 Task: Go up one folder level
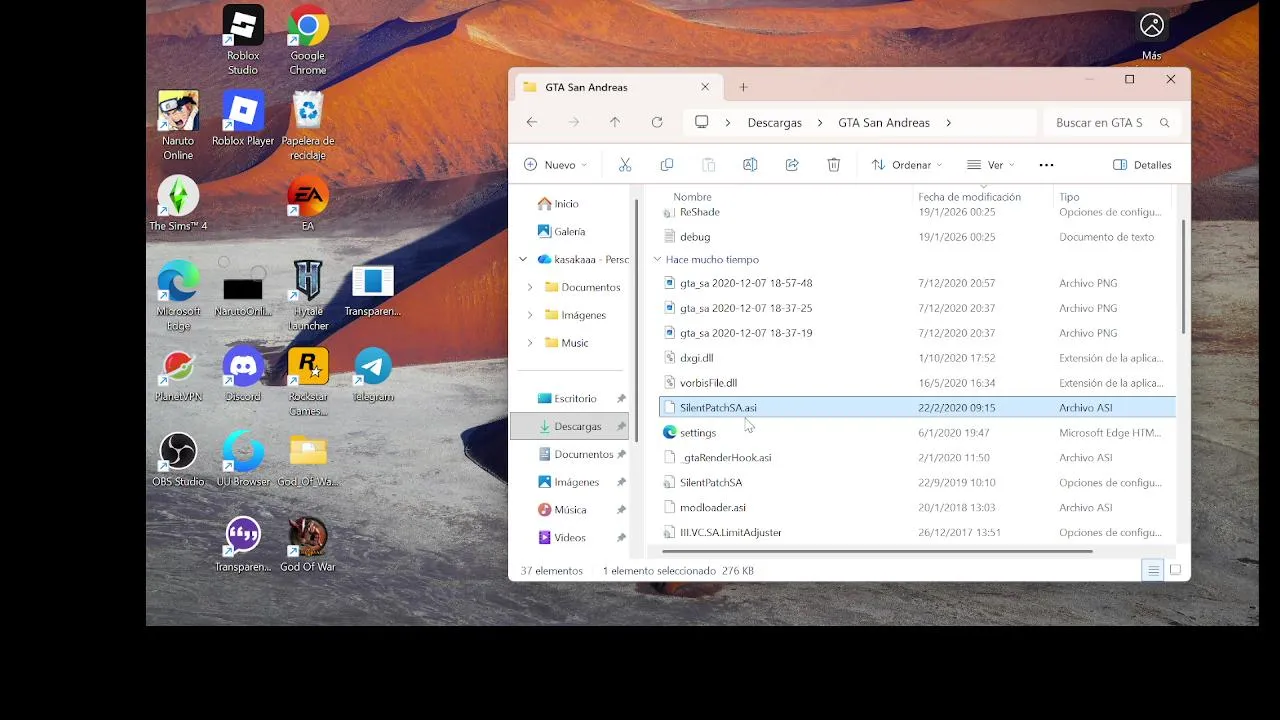tap(615, 122)
